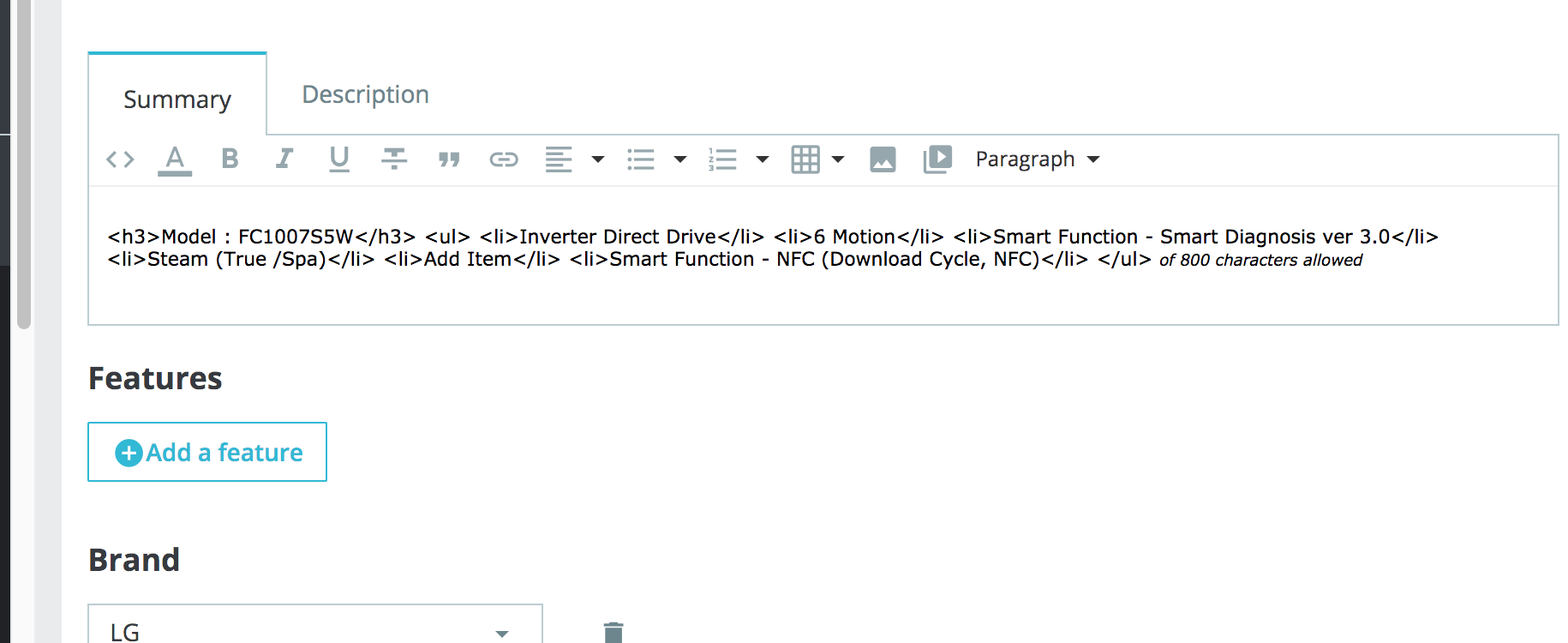This screenshot has width=1568, height=643.
Task: Insert a blockquote
Action: coord(449,159)
